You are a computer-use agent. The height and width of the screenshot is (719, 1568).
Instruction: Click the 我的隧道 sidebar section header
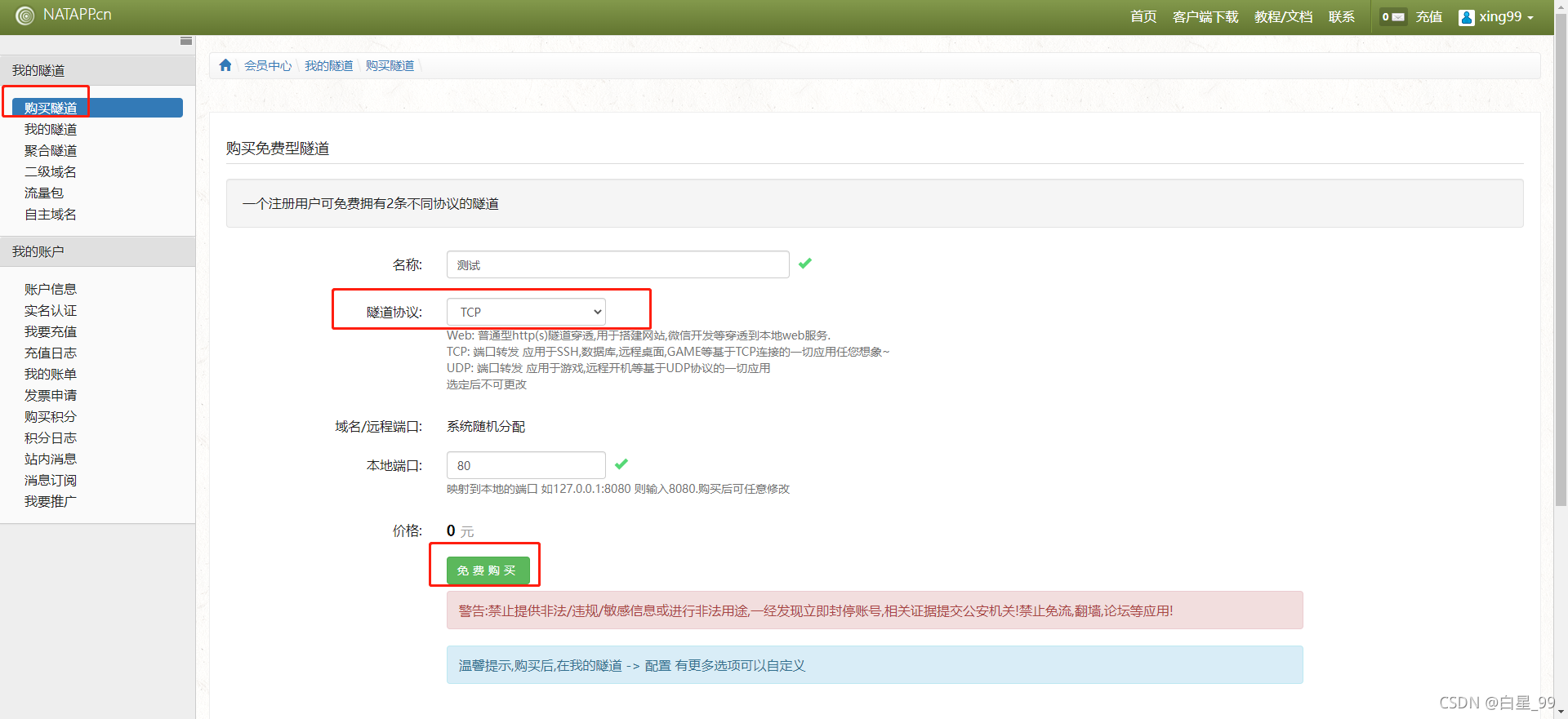(98, 70)
